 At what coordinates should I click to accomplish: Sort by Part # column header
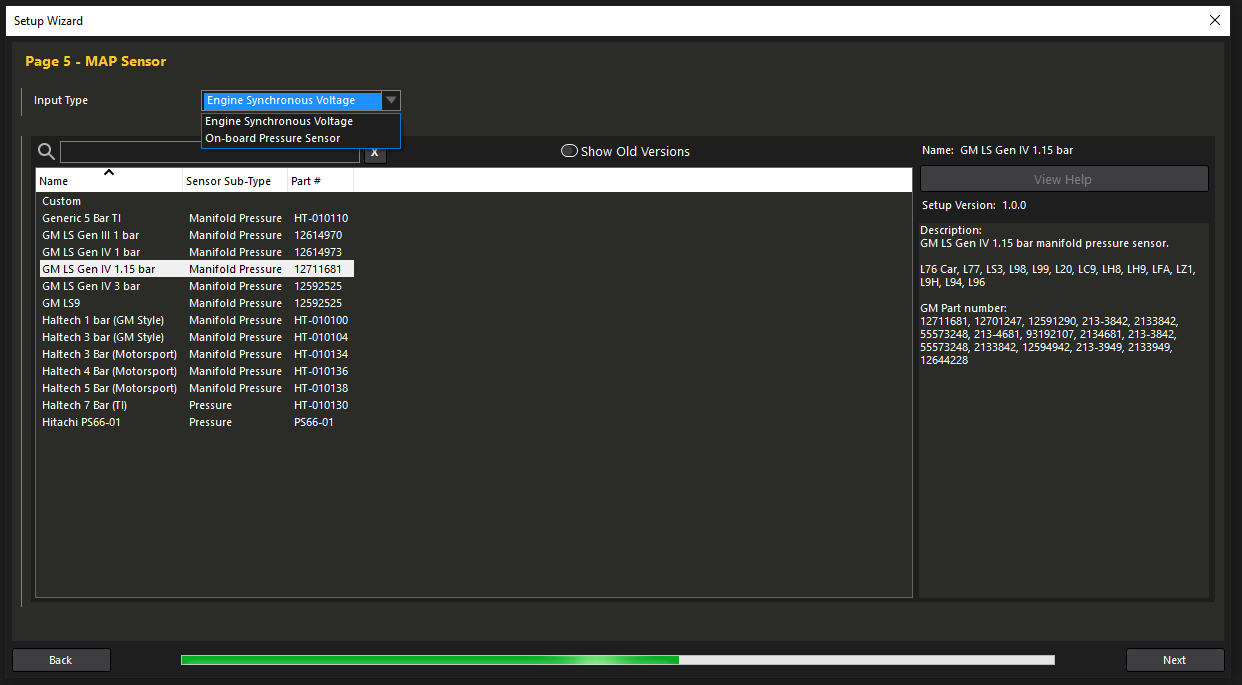tap(320, 181)
